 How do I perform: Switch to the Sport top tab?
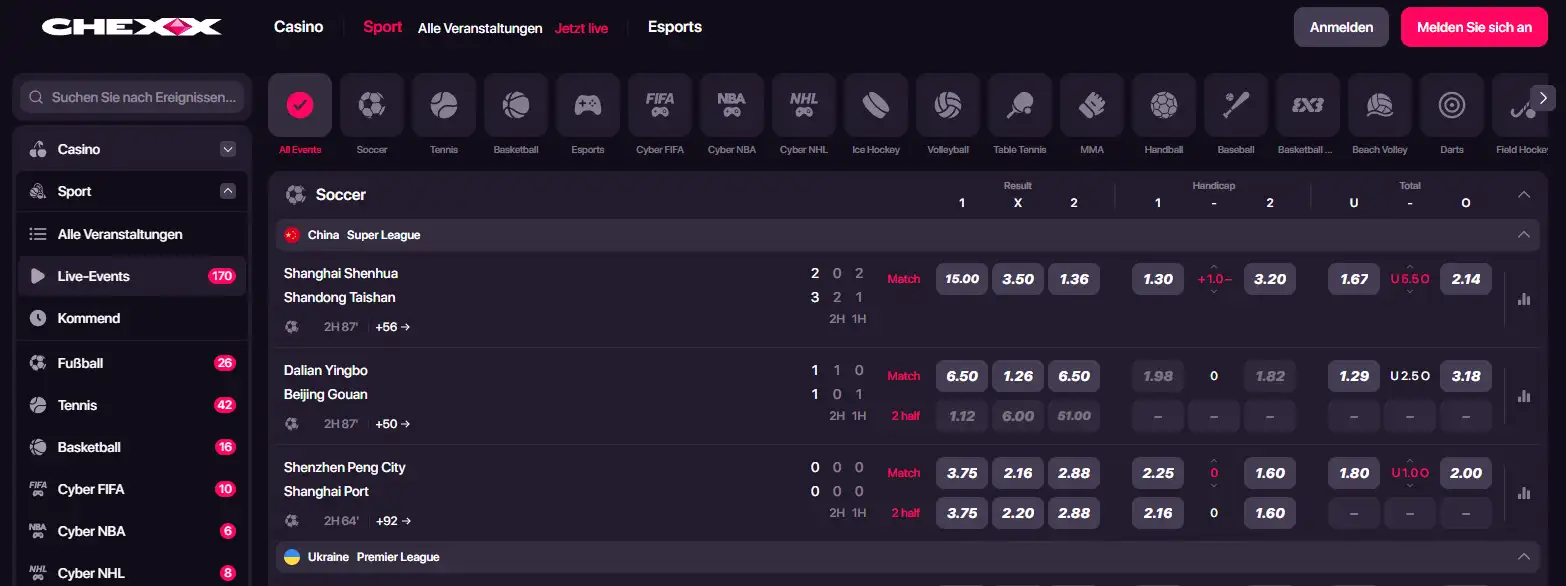click(x=382, y=27)
